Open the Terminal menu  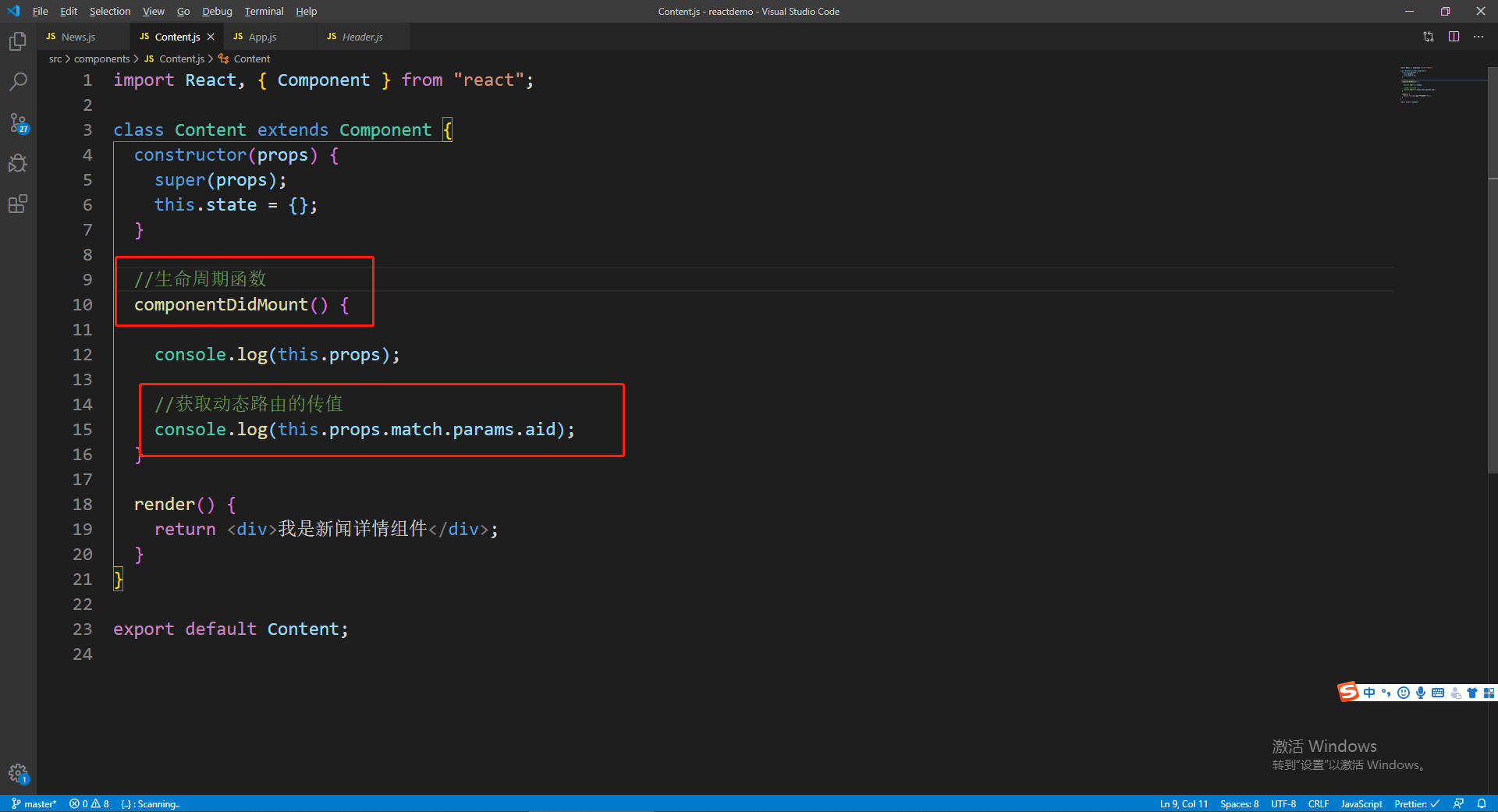tap(264, 11)
